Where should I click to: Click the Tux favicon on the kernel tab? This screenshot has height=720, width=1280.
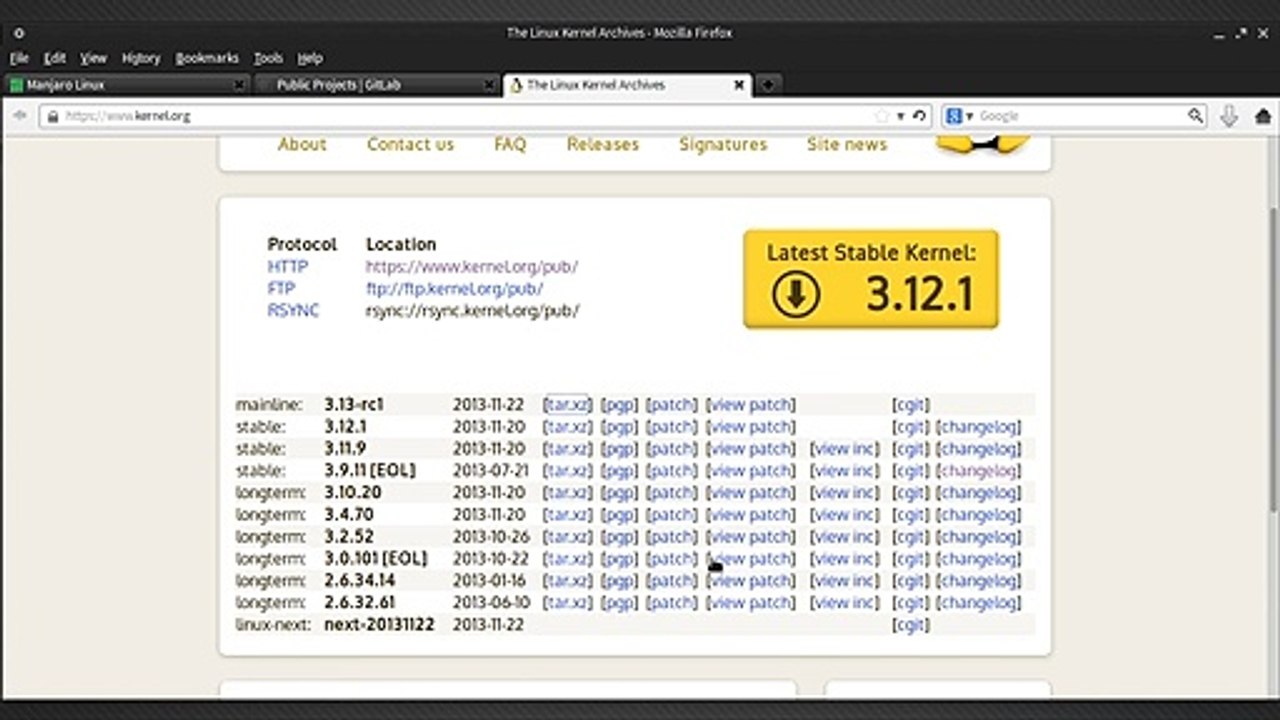[x=516, y=85]
